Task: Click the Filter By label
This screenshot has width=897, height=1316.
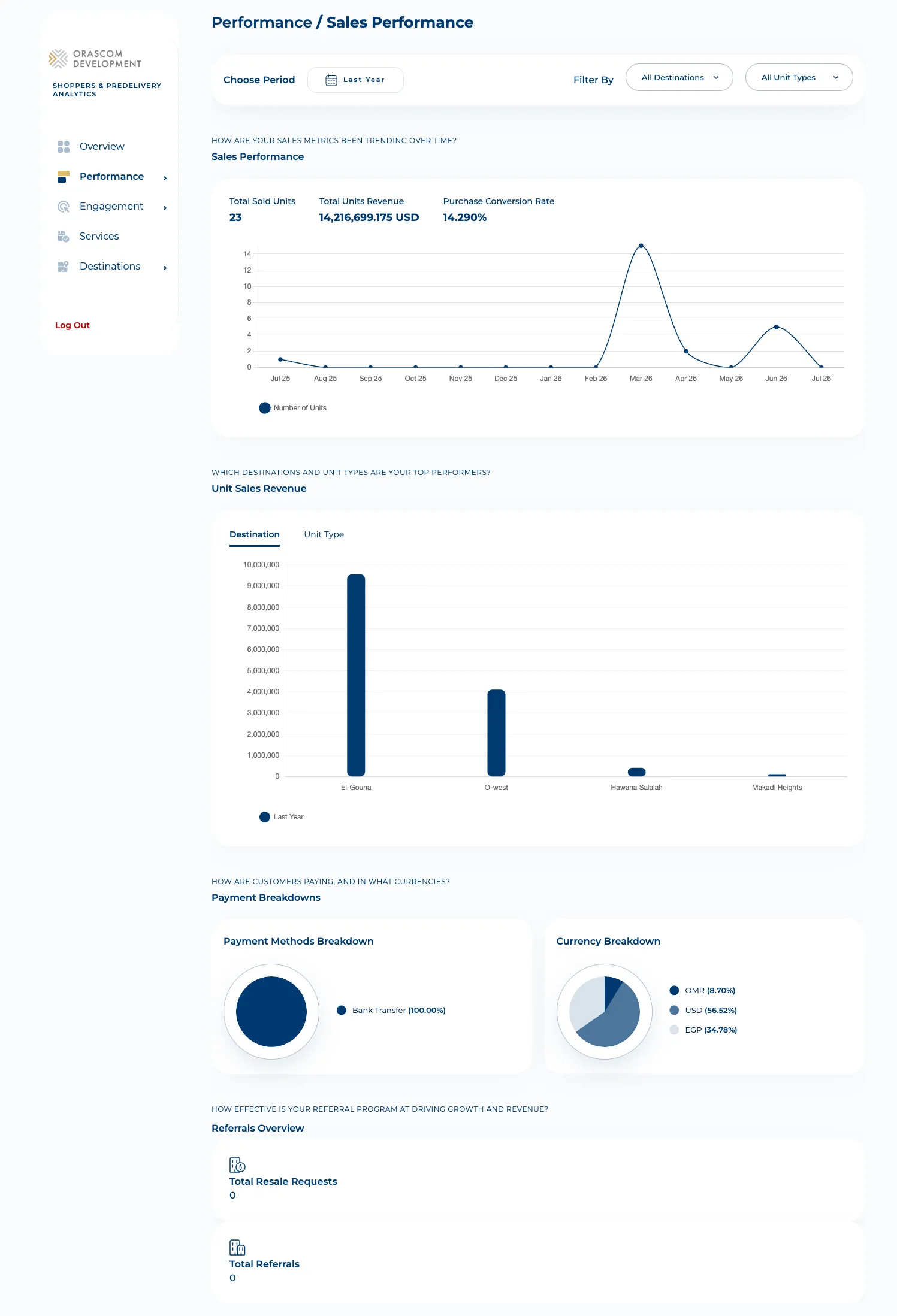Action: click(x=593, y=80)
